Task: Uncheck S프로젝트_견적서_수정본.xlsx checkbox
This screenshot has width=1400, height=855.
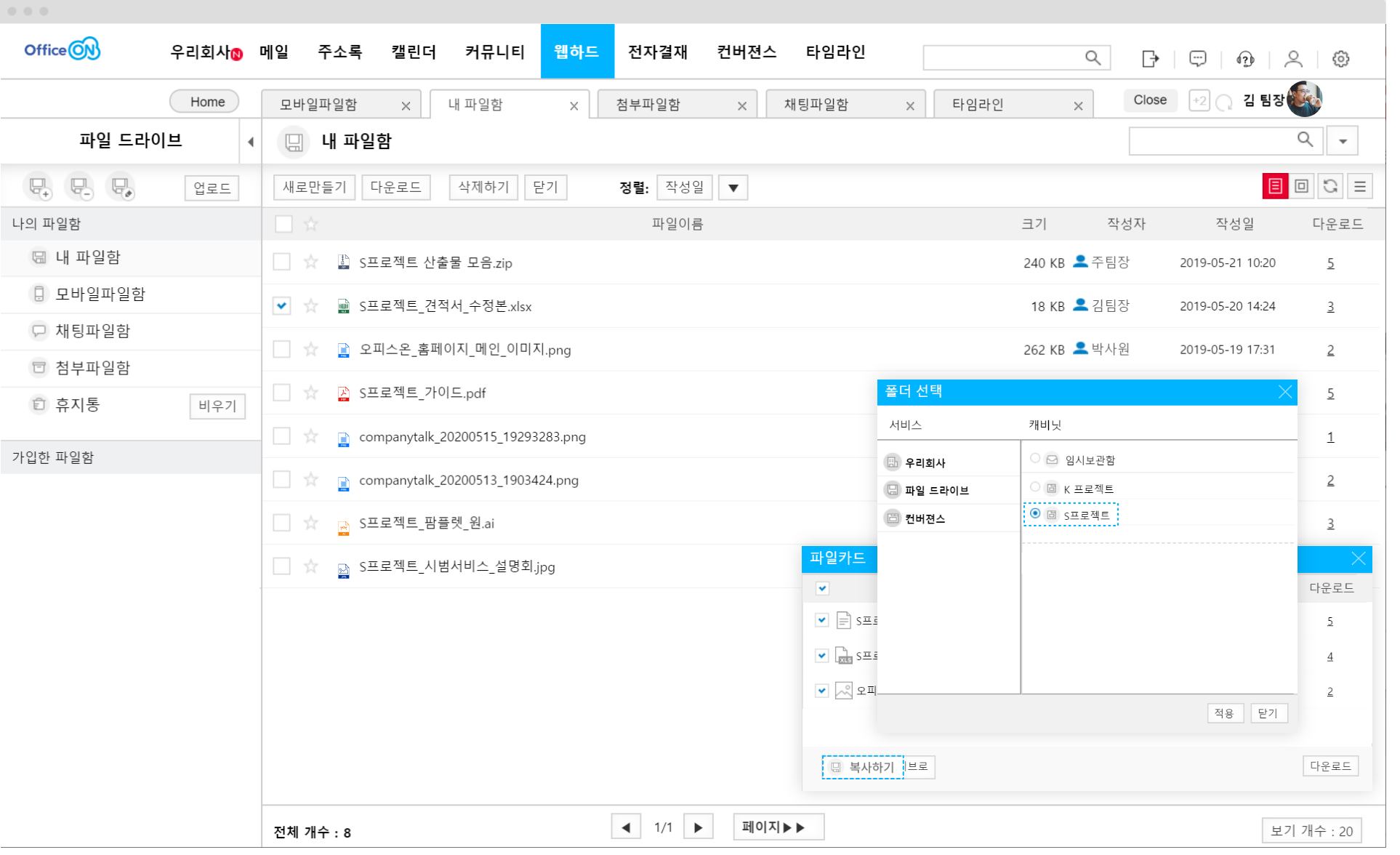Action: (x=282, y=305)
